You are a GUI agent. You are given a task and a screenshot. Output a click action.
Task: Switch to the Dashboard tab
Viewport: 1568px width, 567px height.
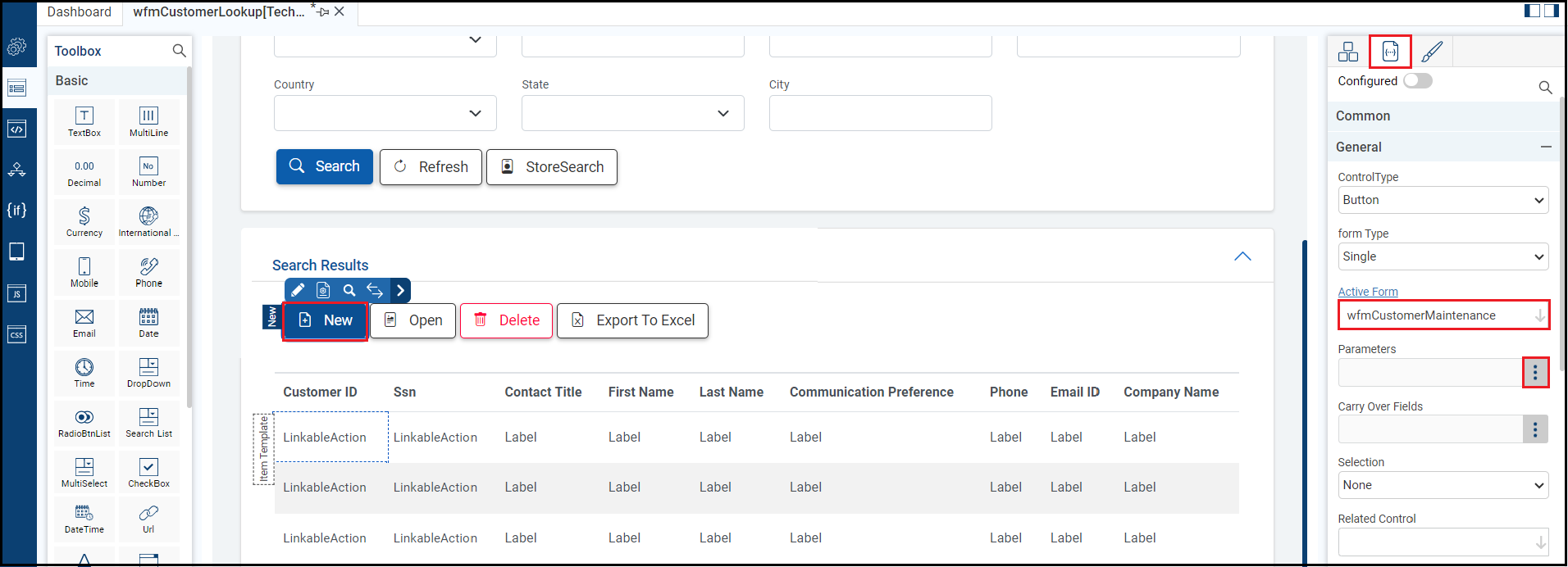coord(79,11)
